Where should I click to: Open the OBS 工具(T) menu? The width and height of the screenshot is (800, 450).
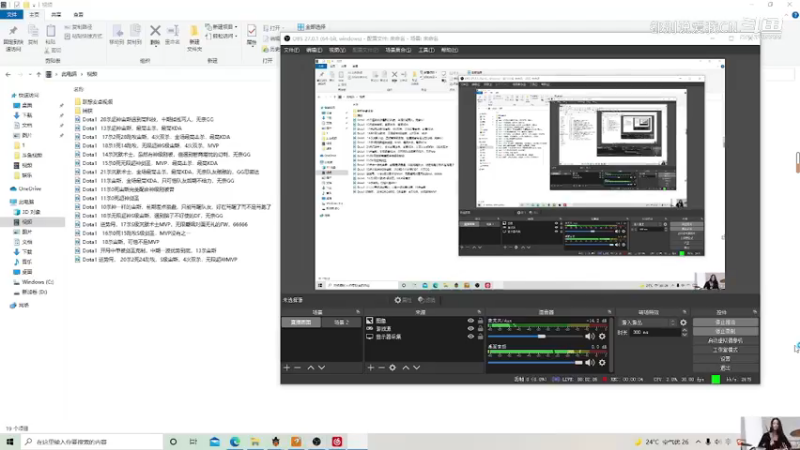[427, 50]
